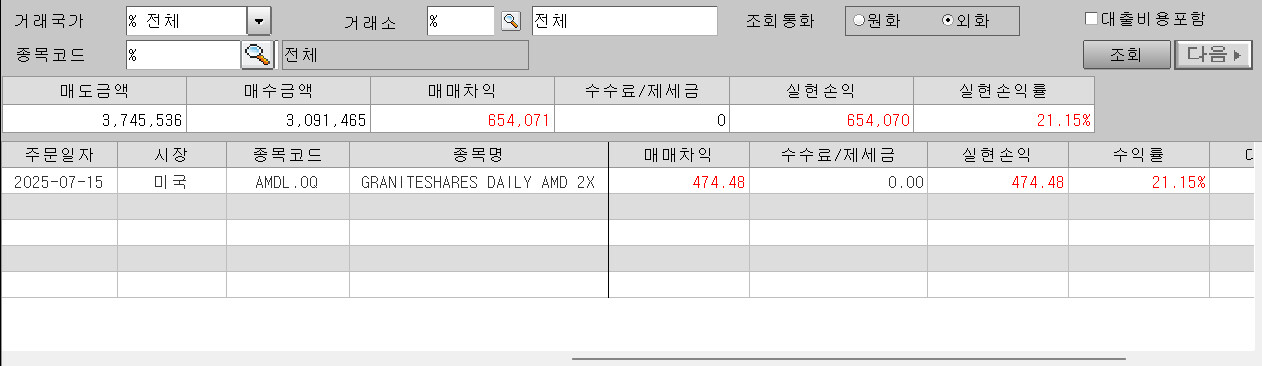Viewport: 1262px width, 366px height.
Task: Click the 수익률 column header
Action: [1139, 155]
